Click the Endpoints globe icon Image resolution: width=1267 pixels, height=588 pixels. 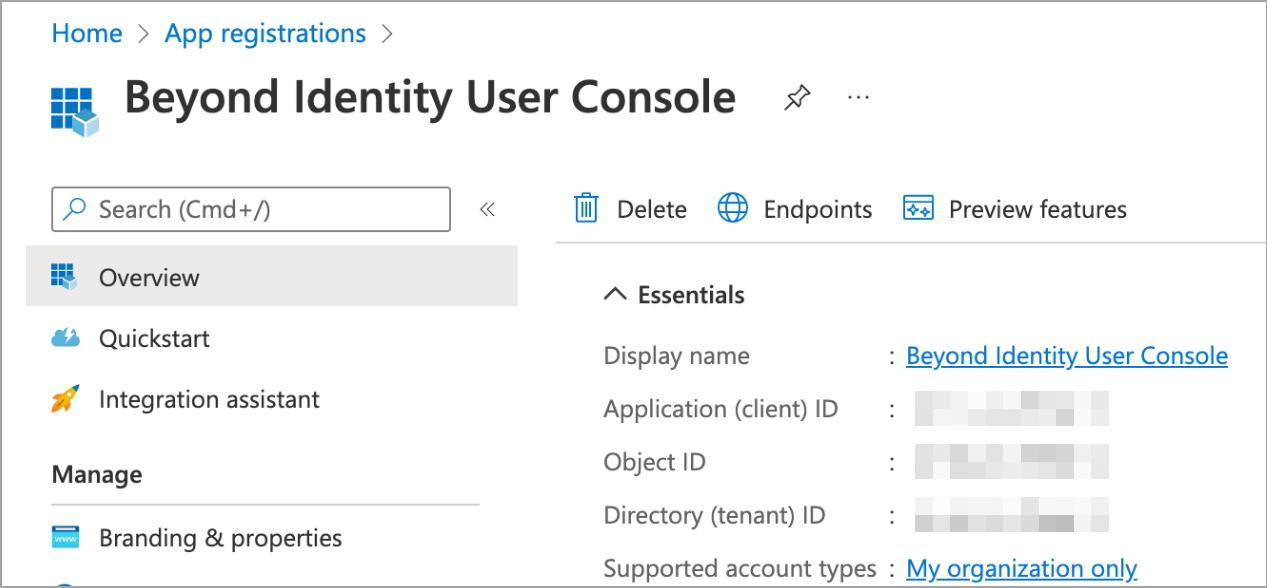click(x=733, y=208)
